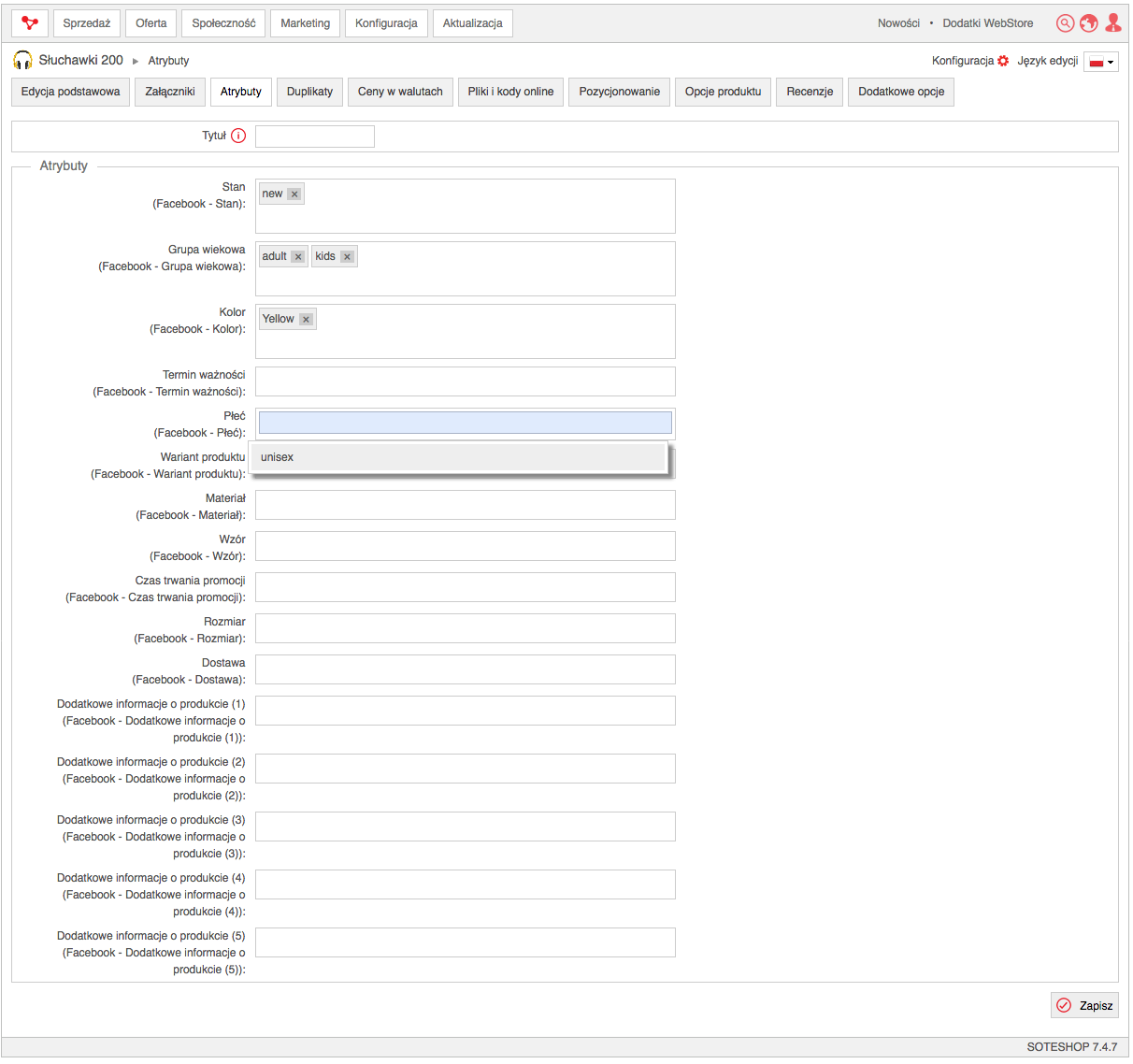Click the Słuchawki 200 breadcrumb link
The image size is (1133, 1064).
pyautogui.click(x=81, y=61)
